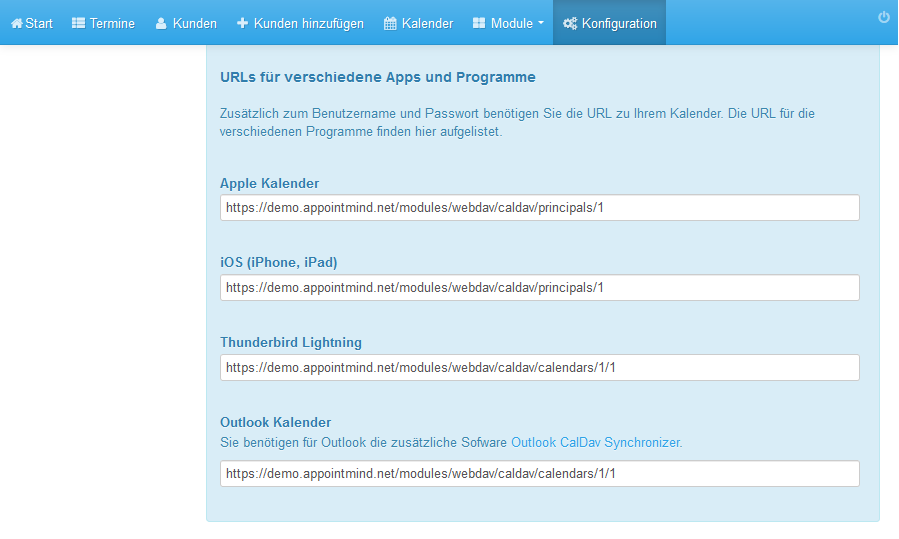Screen dimensions: 899x539
Task: Focus the iOS (iPhone, iPad) URL field
Action: pos(540,287)
